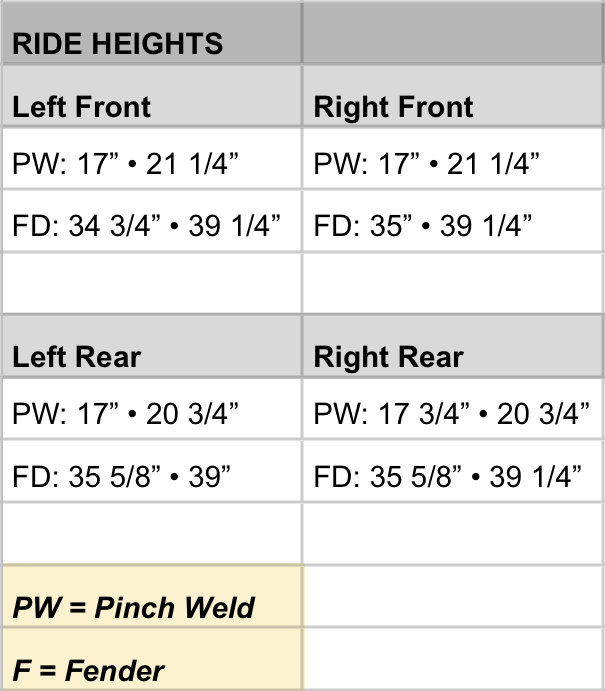The width and height of the screenshot is (605, 691).
Task: Select empty cell below Left Front FD row
Action: tap(152, 283)
